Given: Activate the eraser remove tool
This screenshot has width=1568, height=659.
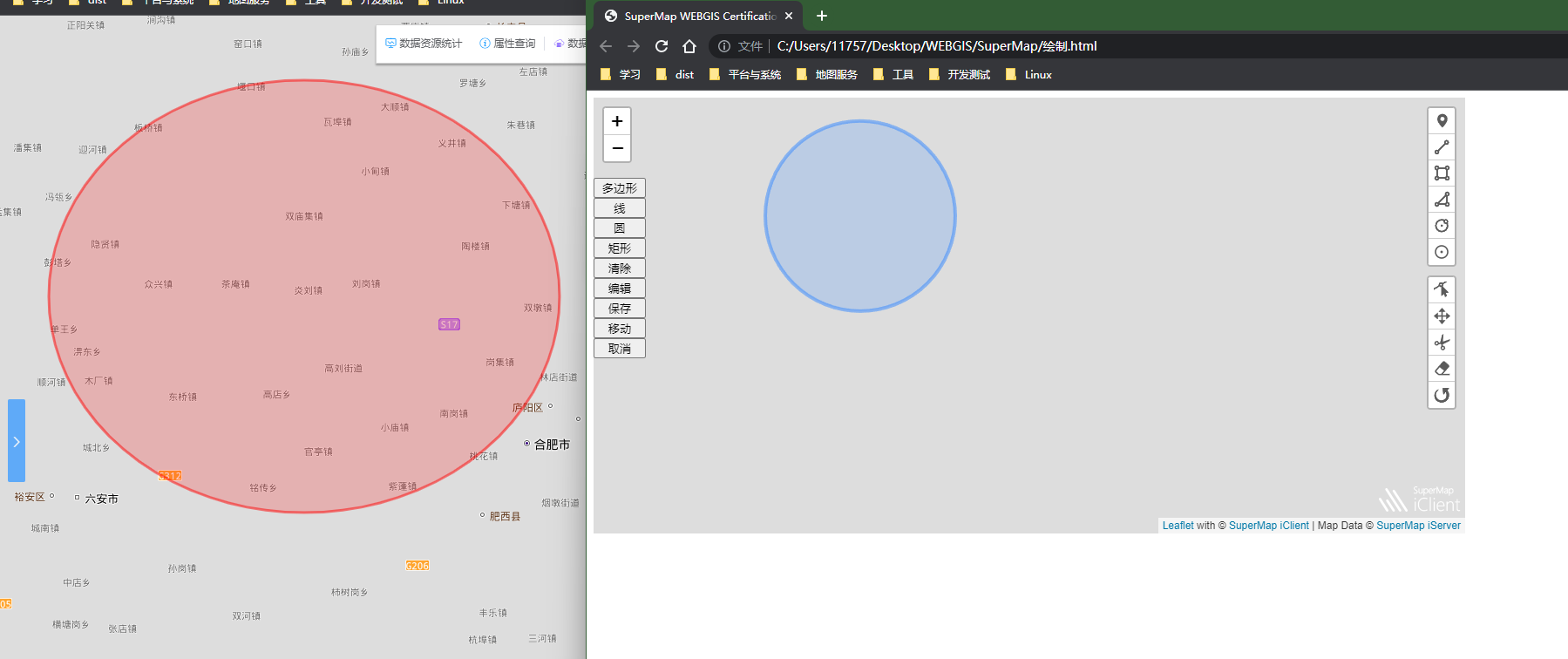Looking at the screenshot, I should (1442, 369).
